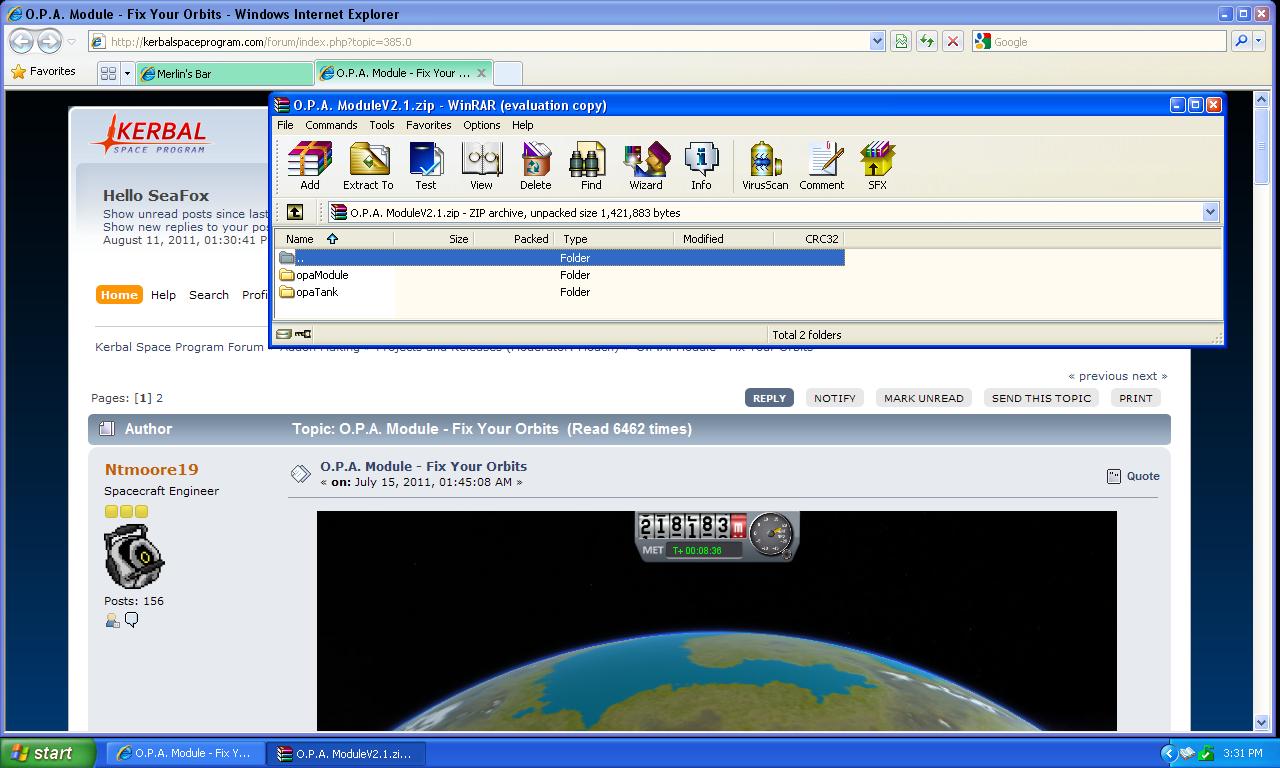Run VirusScan on the archive
The height and width of the screenshot is (768, 1280).
765,165
